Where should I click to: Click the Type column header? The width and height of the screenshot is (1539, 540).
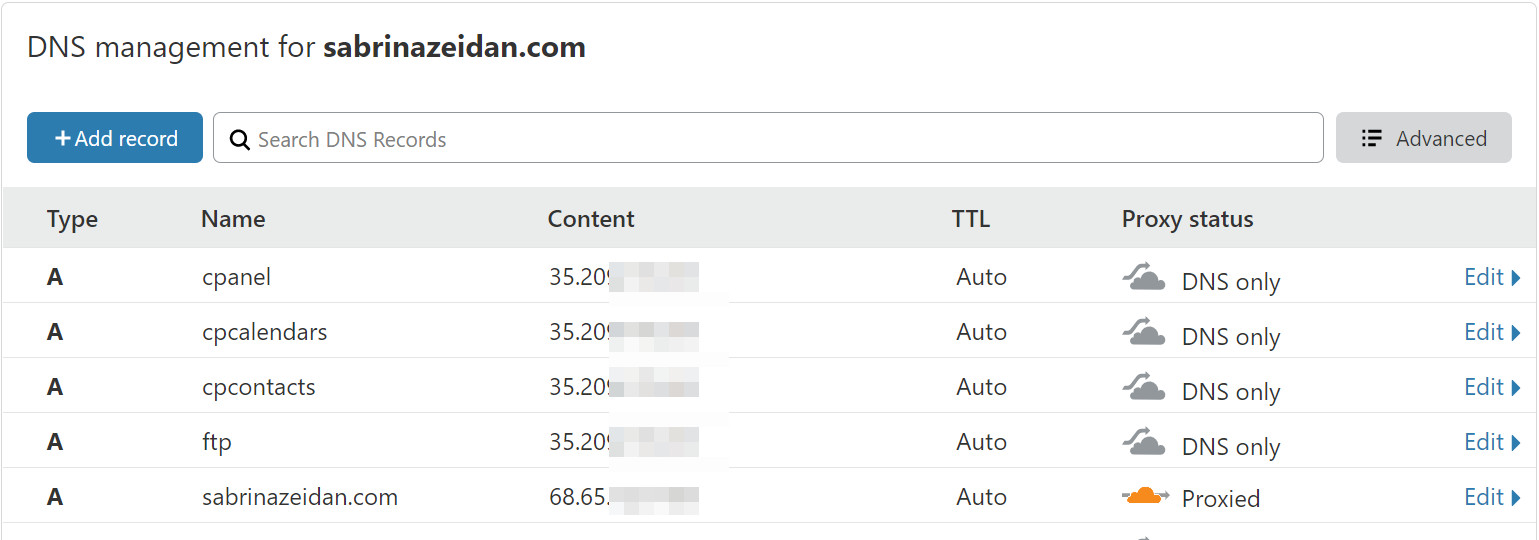point(72,219)
